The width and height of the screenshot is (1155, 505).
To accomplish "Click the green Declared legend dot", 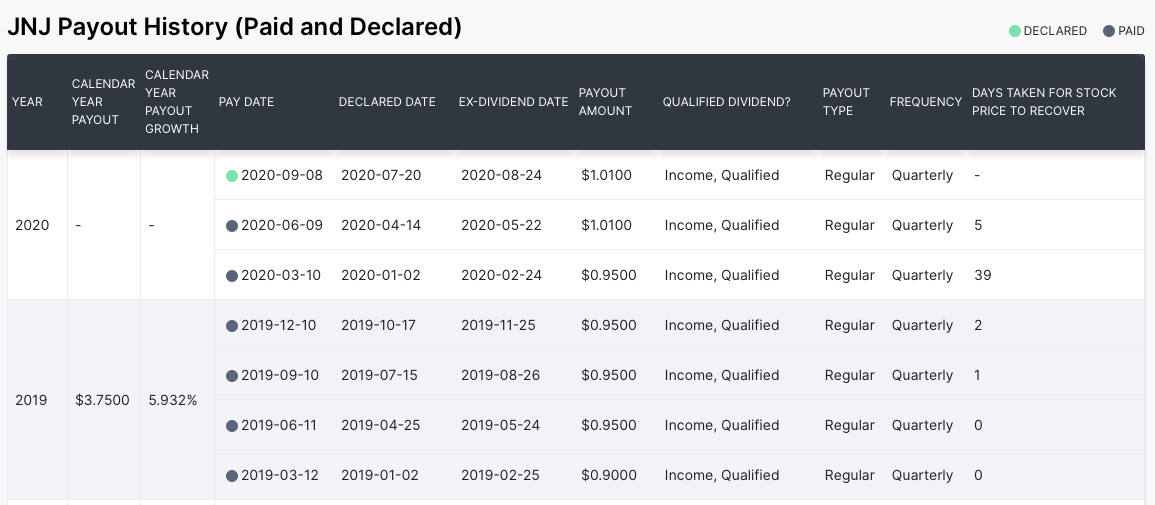I will point(1015,31).
